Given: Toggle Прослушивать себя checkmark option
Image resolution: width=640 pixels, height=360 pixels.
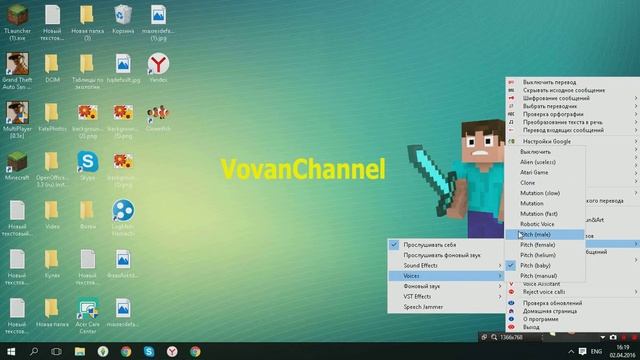Looking at the screenshot, I should point(446,244).
